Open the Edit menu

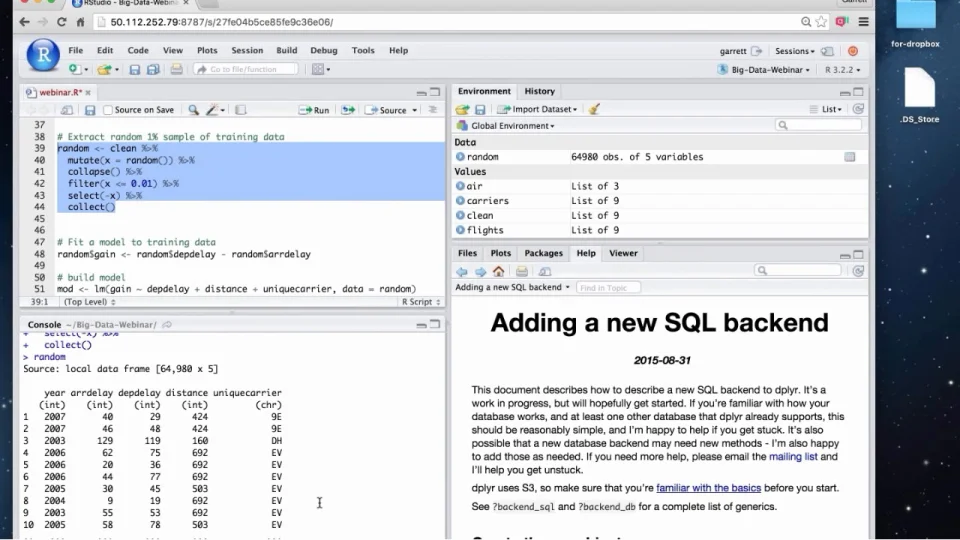105,50
